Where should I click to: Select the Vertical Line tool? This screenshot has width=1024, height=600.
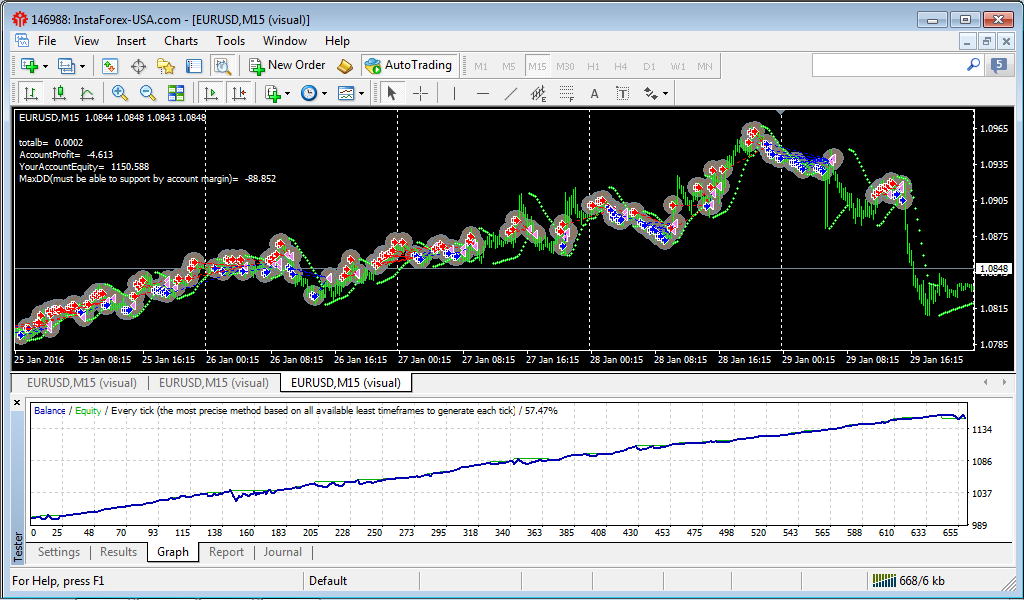click(x=455, y=93)
